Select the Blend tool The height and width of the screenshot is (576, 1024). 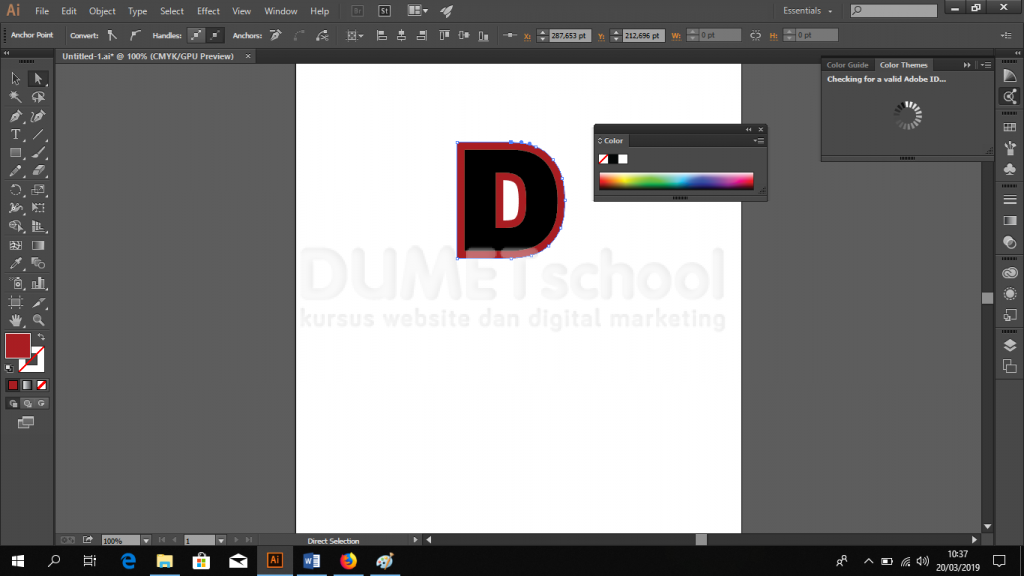(x=38, y=264)
